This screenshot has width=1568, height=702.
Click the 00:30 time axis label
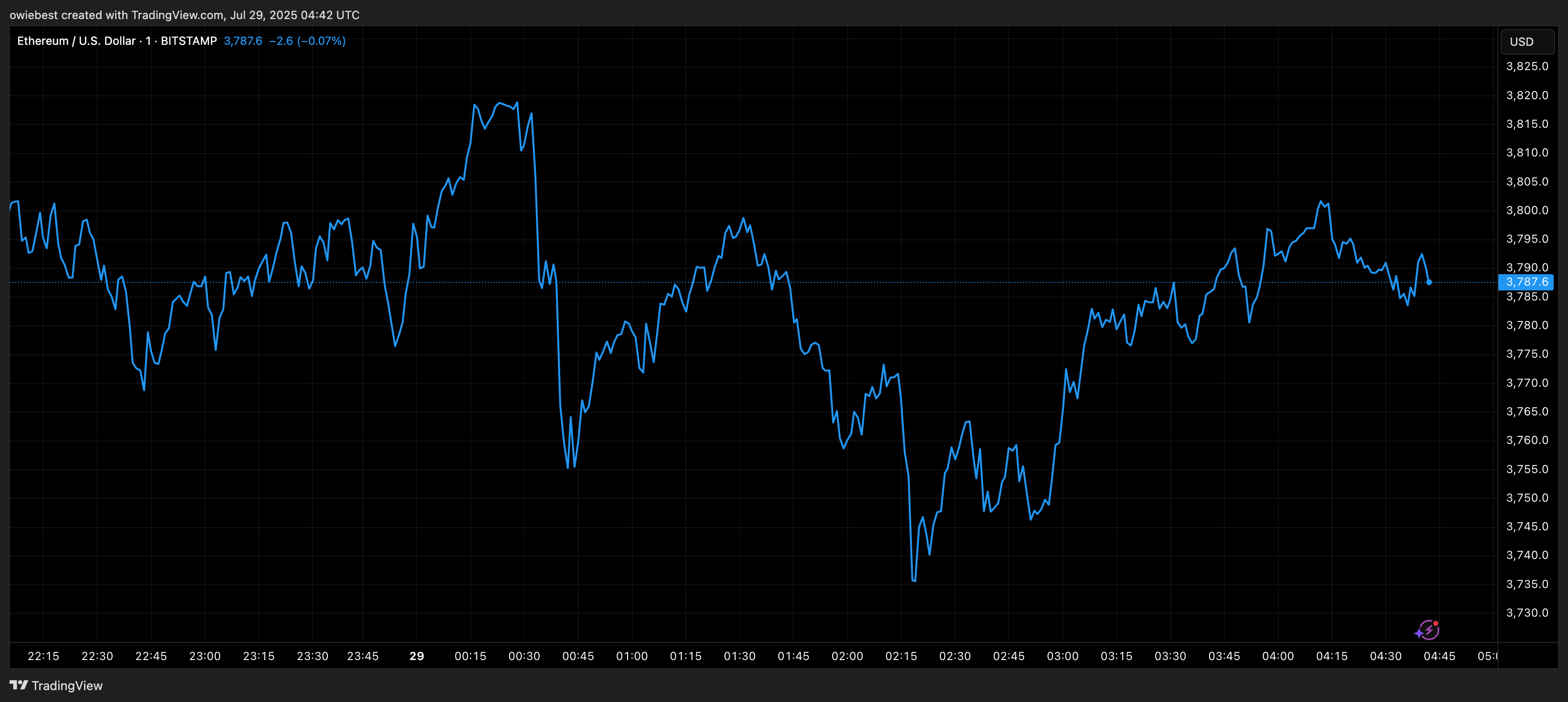click(x=524, y=656)
